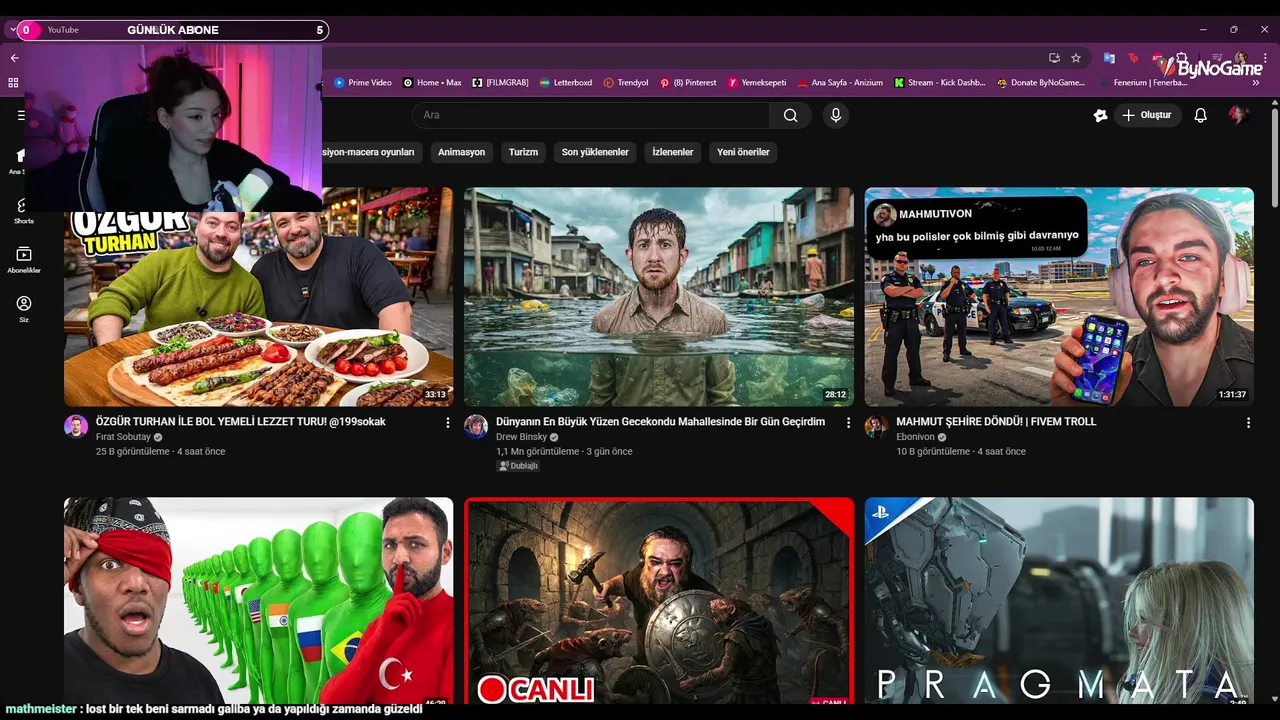Play the FiveM troll police thumbnail
This screenshot has height=720, width=1280.
pos(1059,297)
